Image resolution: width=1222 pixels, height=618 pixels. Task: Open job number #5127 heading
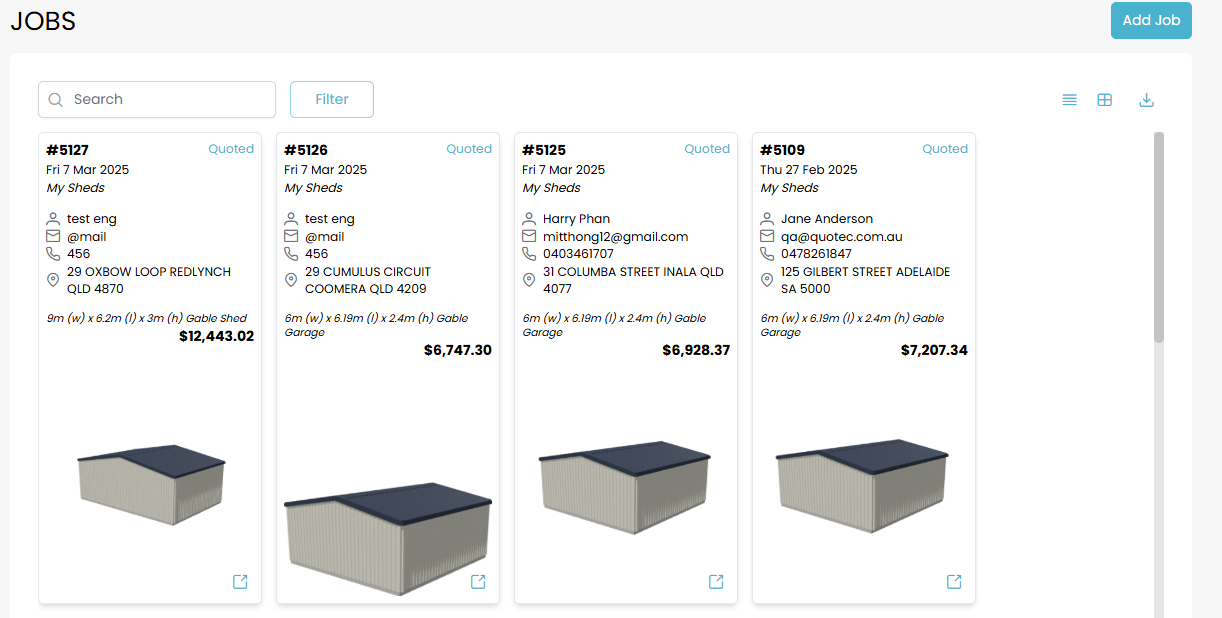68,150
